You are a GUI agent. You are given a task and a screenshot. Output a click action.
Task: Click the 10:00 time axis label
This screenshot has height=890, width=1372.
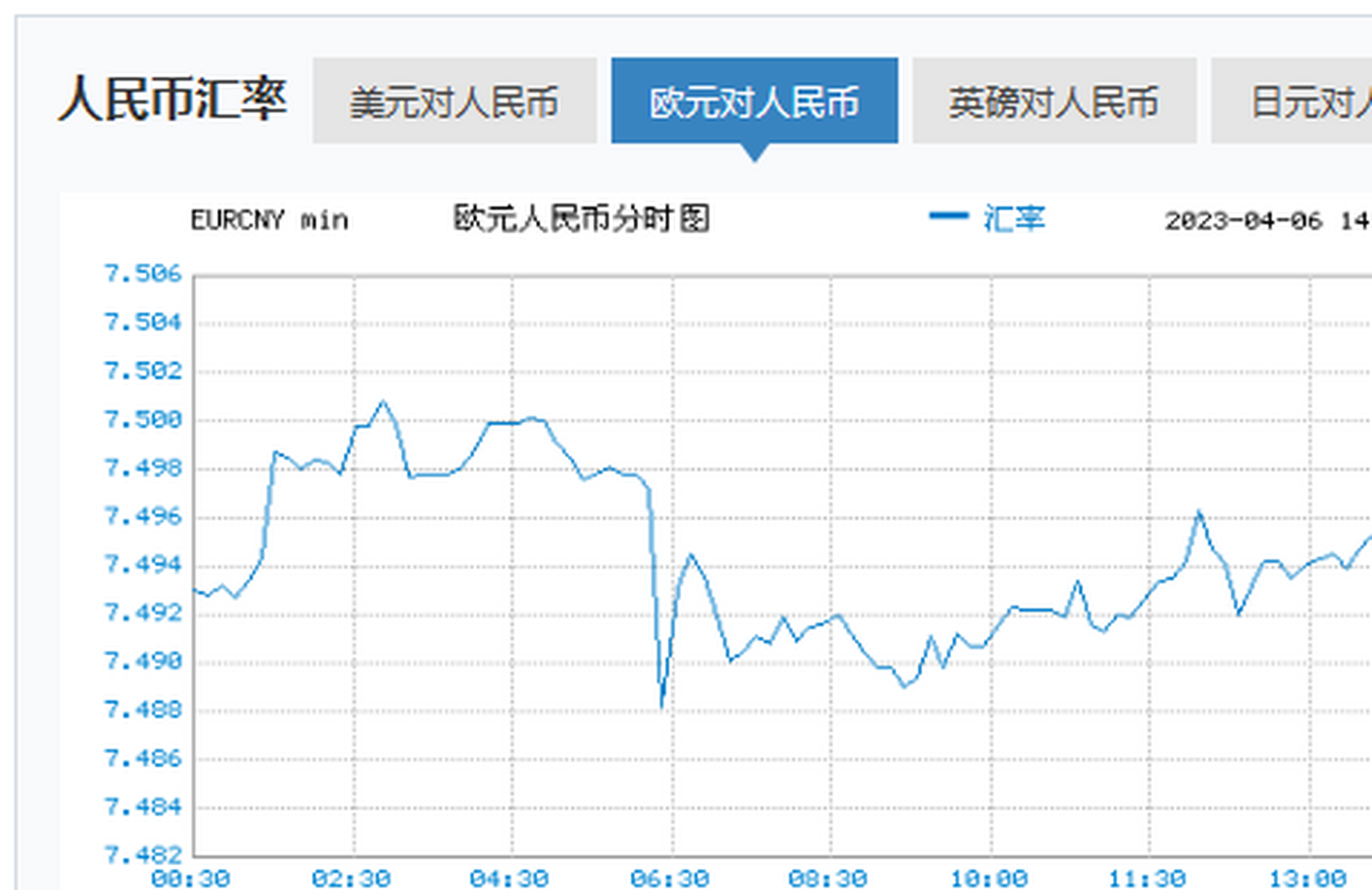pyautogui.click(x=989, y=879)
